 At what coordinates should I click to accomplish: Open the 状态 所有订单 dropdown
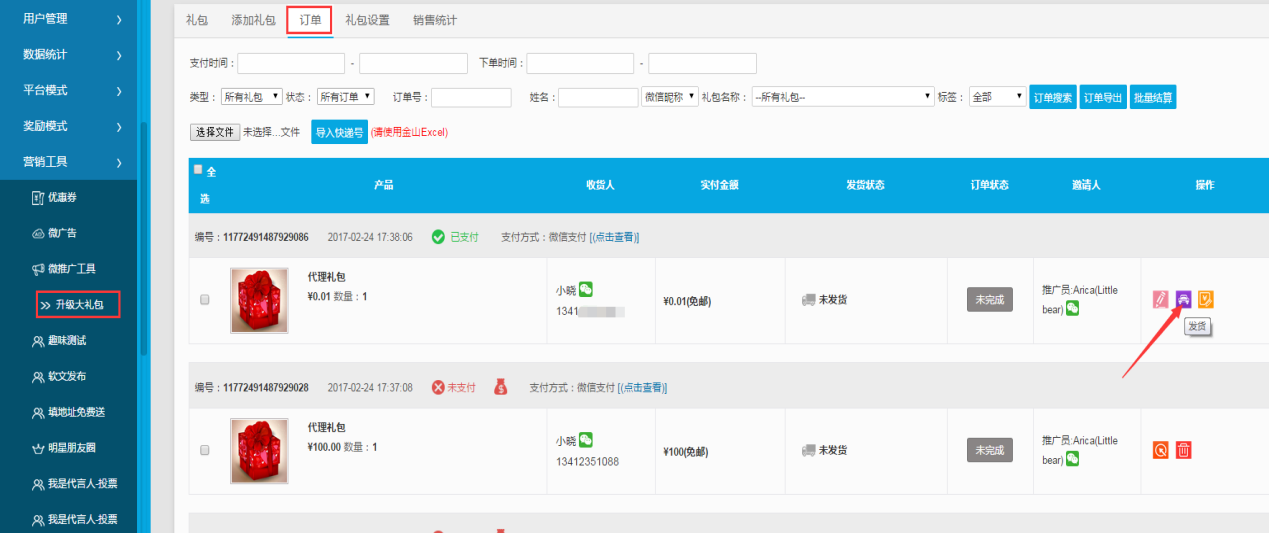click(345, 97)
